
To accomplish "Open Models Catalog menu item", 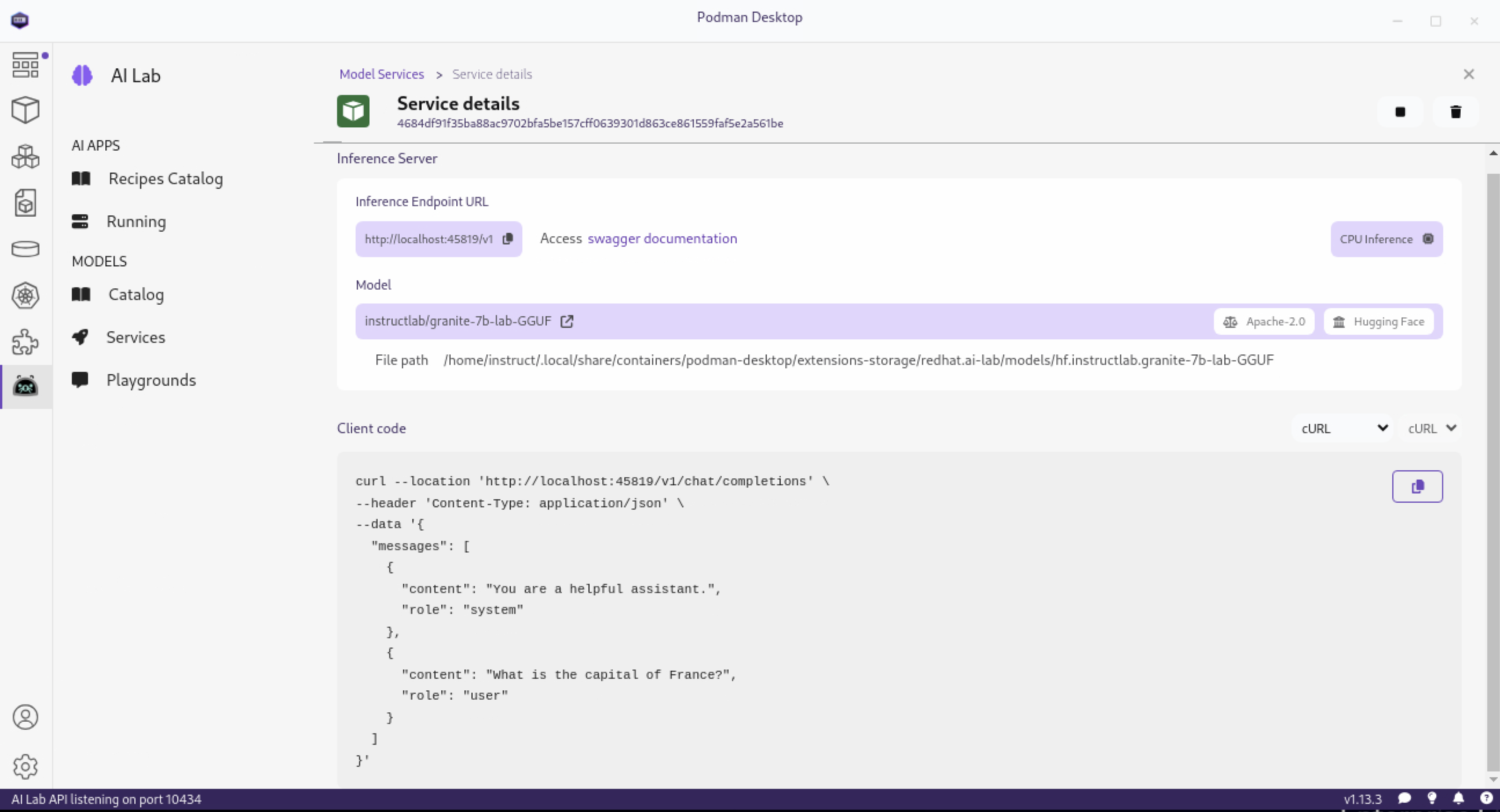I will 136,295.
